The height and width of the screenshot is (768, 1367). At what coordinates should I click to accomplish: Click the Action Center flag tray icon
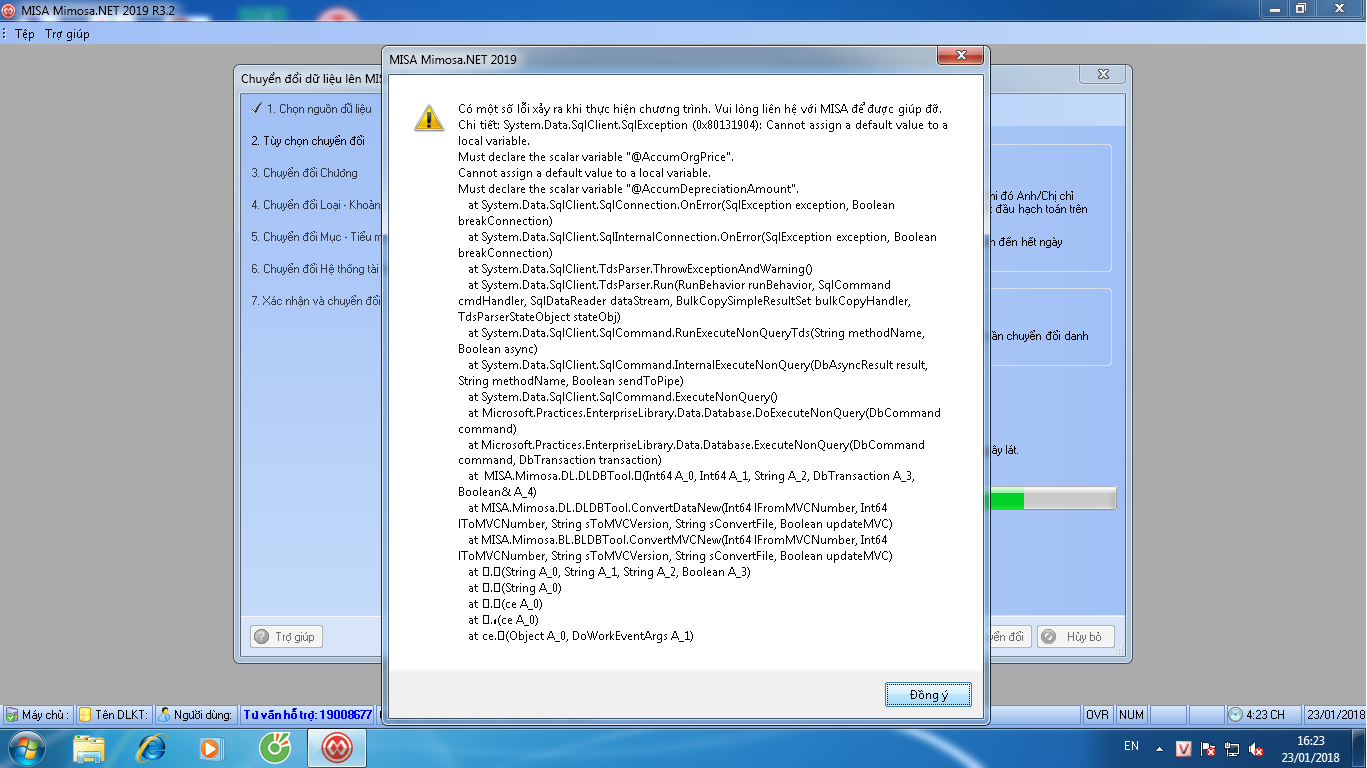click(x=1208, y=748)
